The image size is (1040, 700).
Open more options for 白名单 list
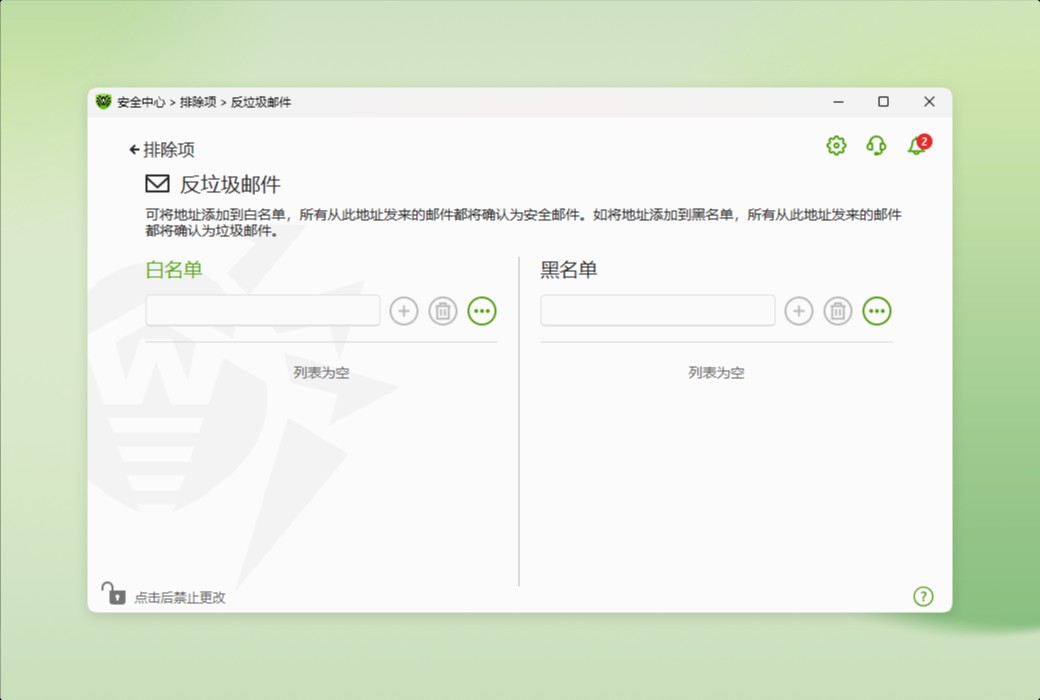point(482,311)
